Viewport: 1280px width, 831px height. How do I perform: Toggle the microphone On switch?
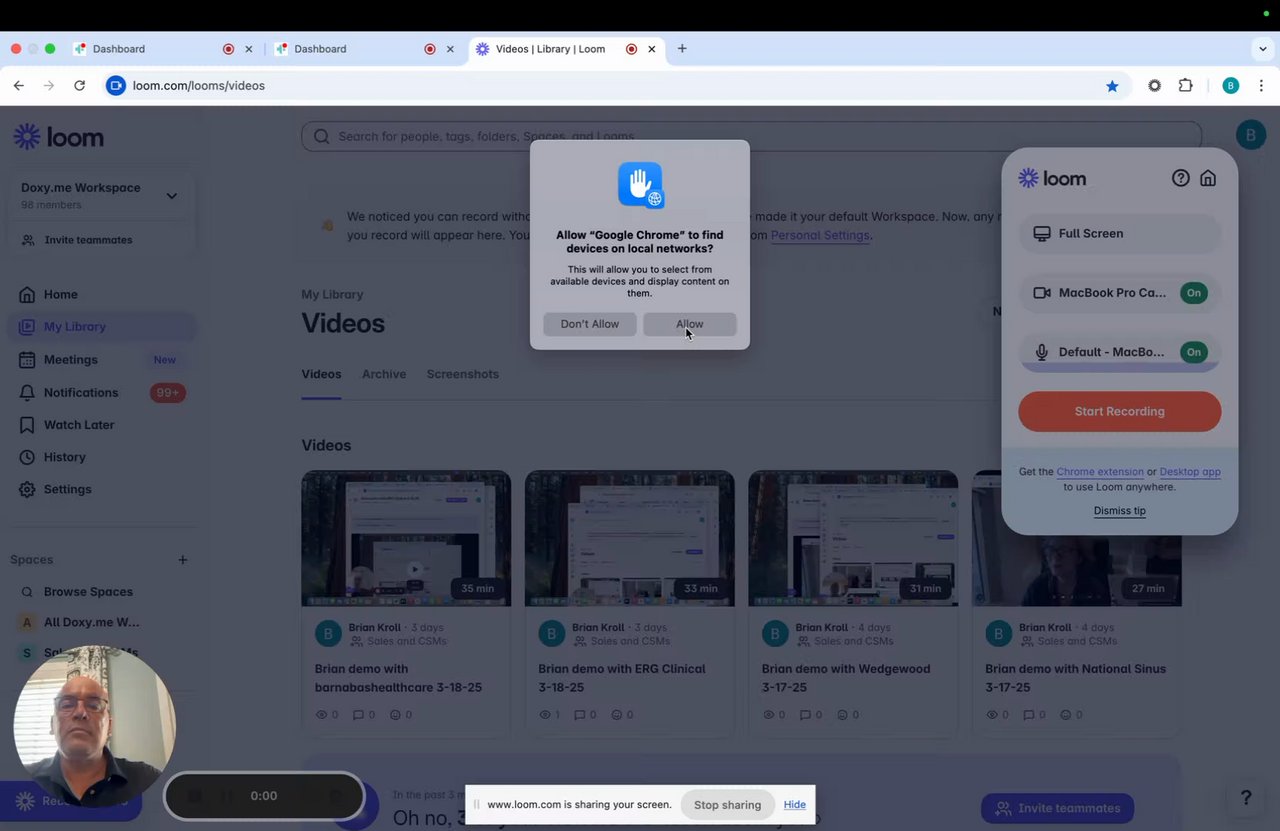point(1194,352)
